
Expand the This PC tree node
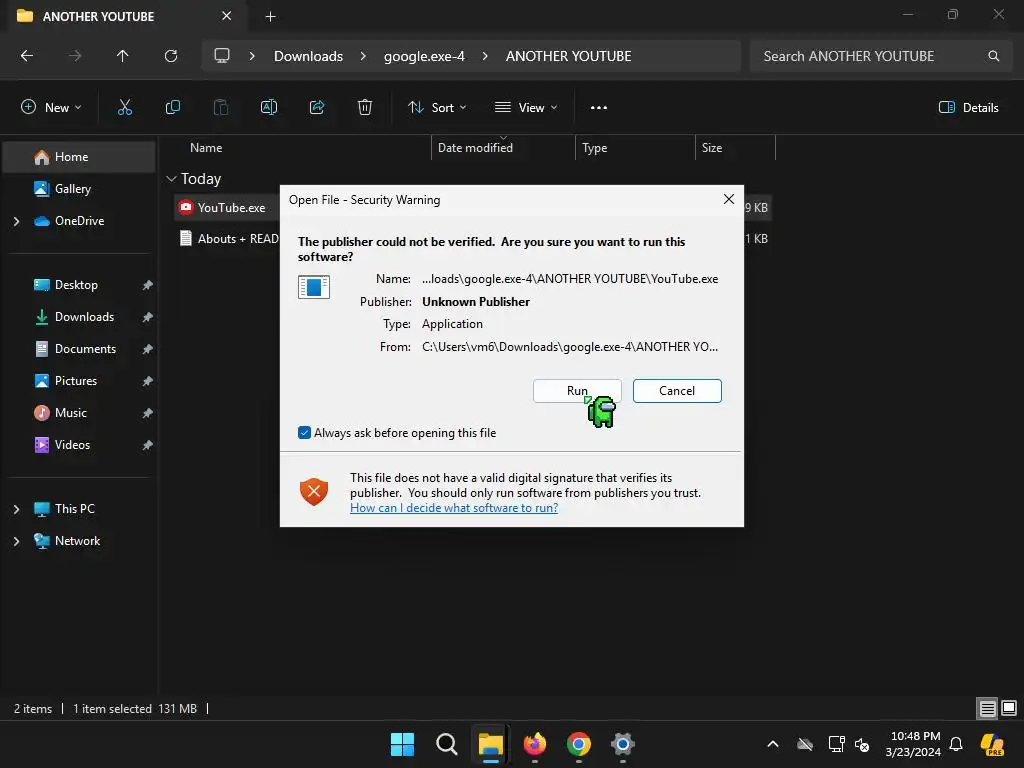16,509
